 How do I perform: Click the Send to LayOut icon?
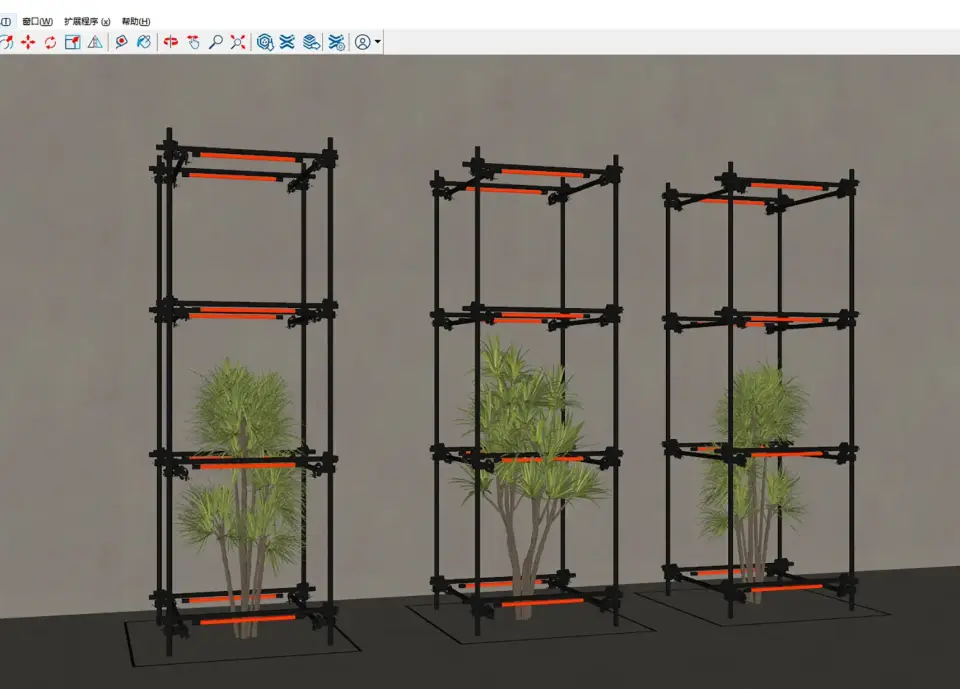[x=312, y=42]
